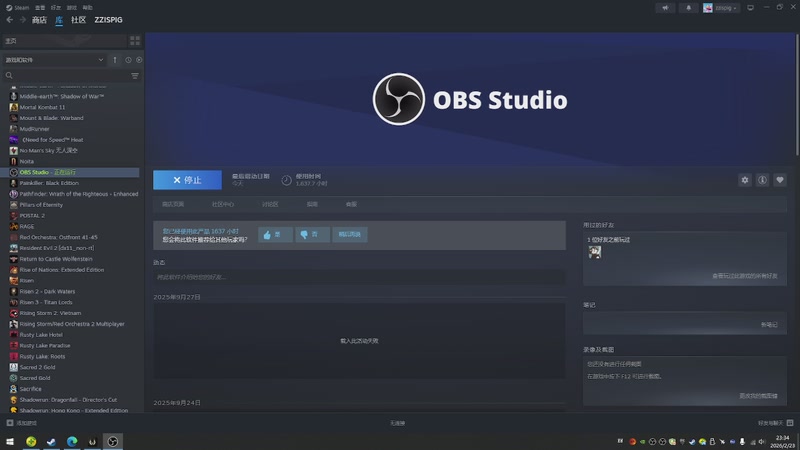Go forward with the right navigation arrow

pyautogui.click(x=22, y=19)
